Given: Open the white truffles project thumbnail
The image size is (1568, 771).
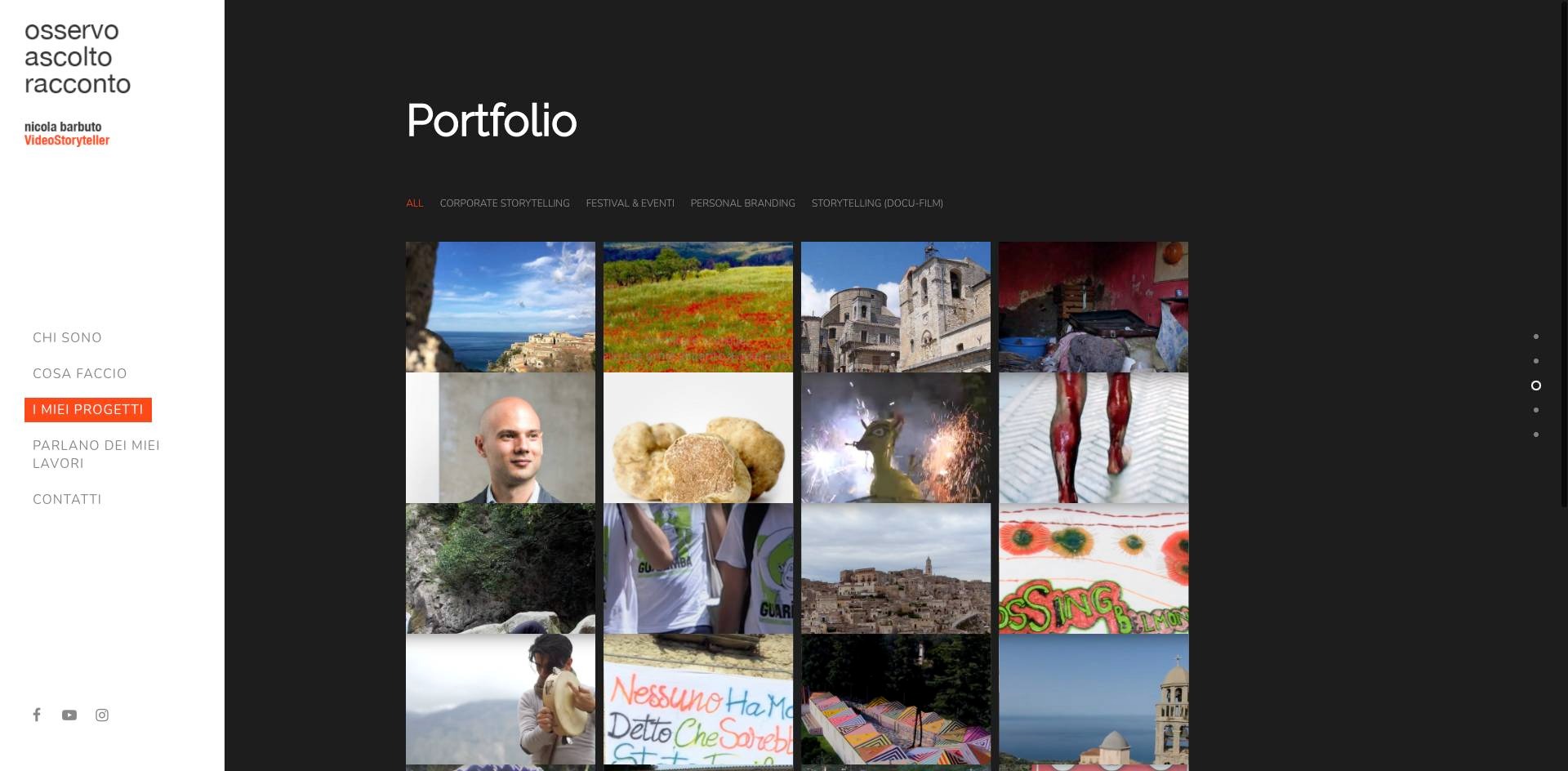Looking at the screenshot, I should [x=698, y=438].
